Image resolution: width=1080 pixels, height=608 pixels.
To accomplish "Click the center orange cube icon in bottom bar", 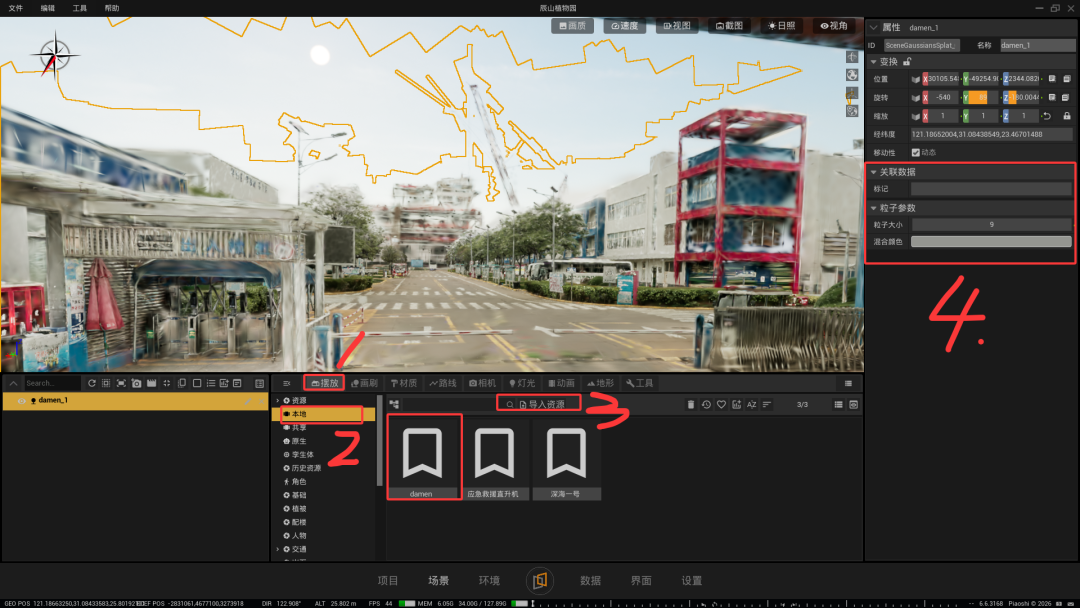I will (540, 580).
